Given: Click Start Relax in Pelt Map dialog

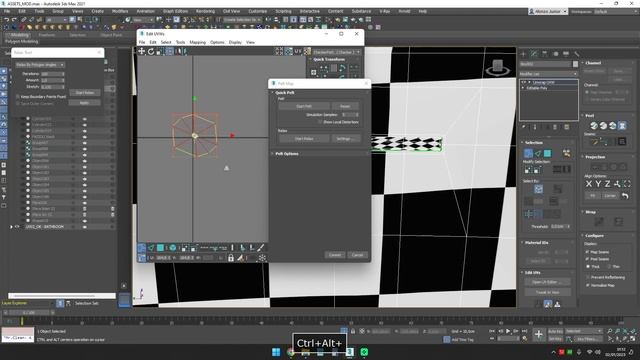Looking at the screenshot, I should [x=304, y=139].
